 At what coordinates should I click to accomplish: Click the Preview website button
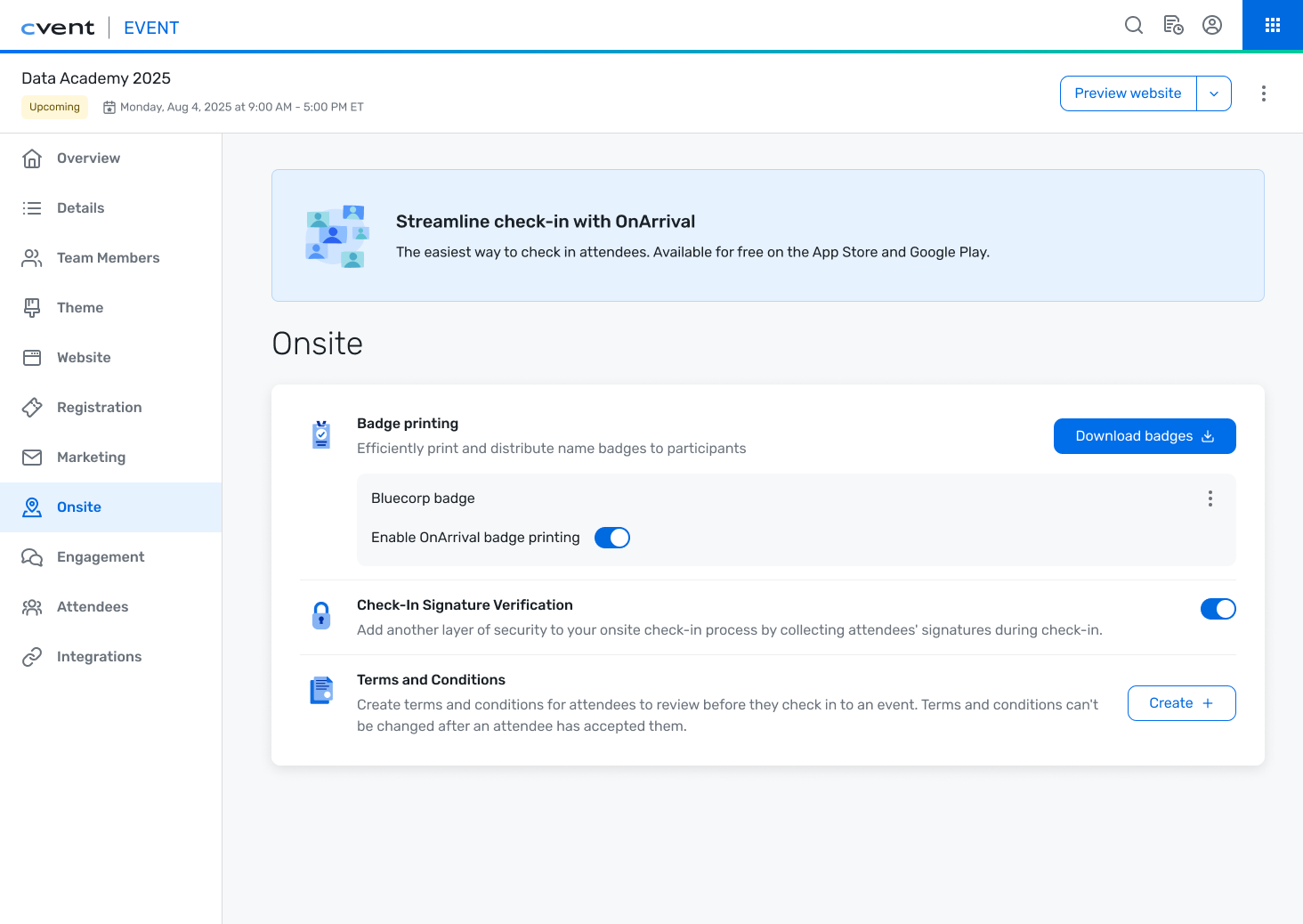[1128, 93]
